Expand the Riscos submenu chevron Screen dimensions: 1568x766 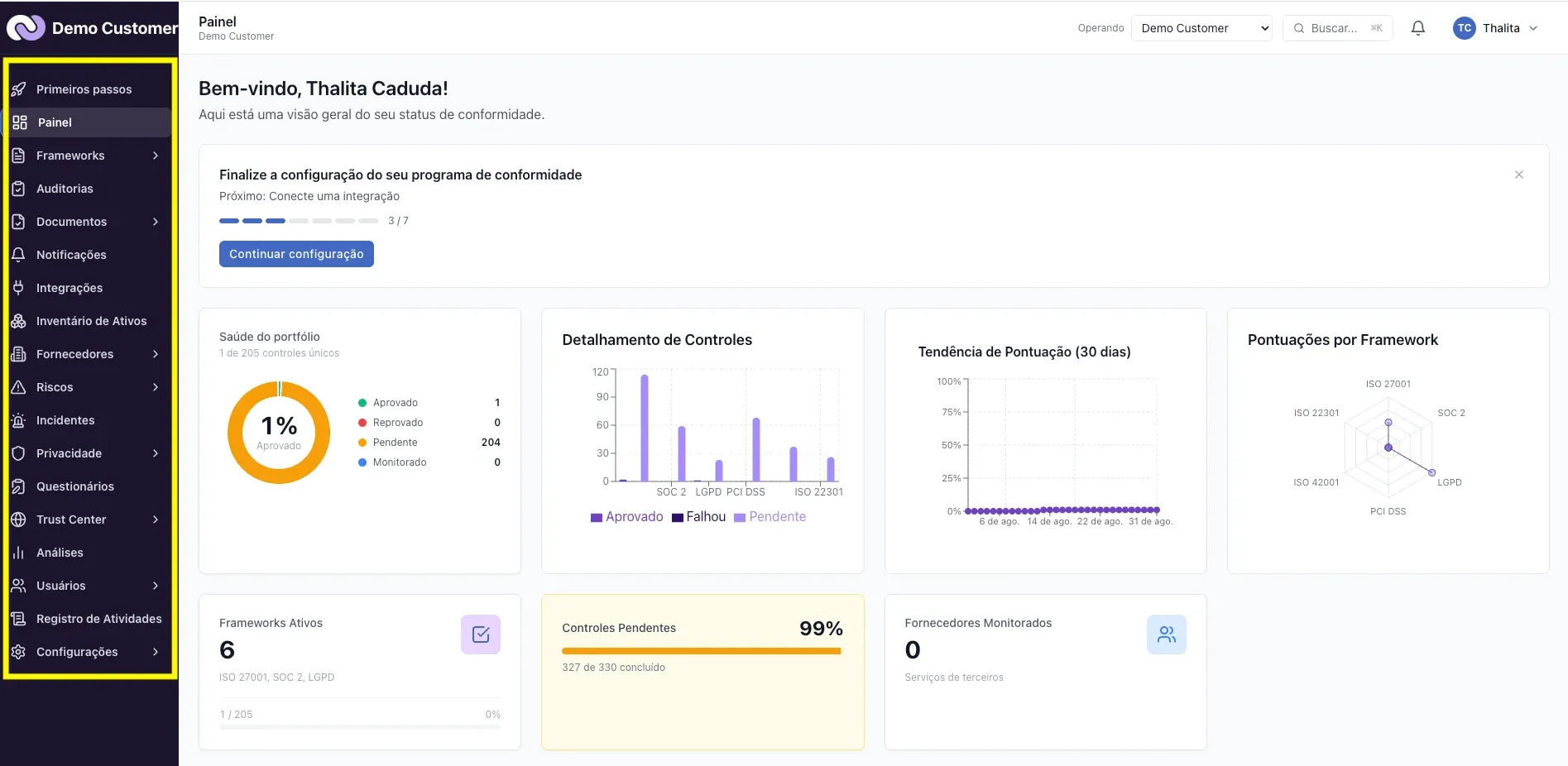pyautogui.click(x=156, y=387)
